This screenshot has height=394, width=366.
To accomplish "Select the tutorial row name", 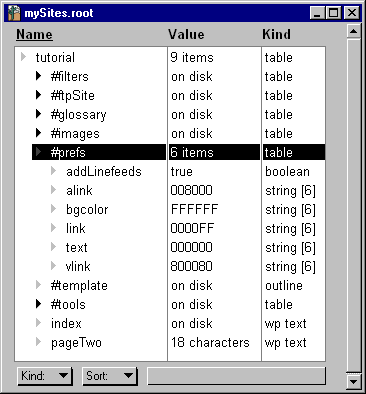I will point(55,57).
